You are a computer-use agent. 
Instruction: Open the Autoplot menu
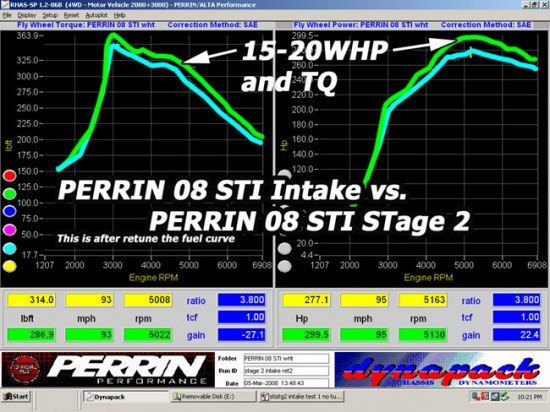pos(96,15)
